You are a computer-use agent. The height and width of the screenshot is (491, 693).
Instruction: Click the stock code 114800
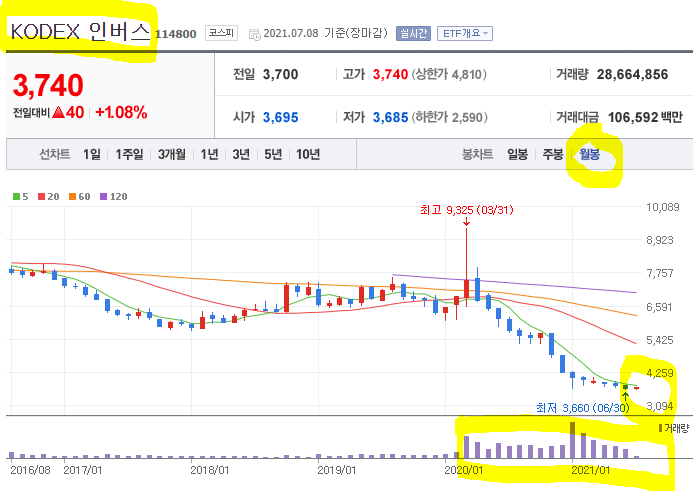175,34
